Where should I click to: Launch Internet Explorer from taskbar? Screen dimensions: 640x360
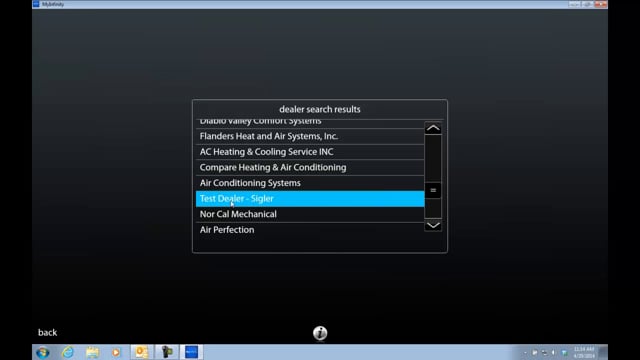coord(68,352)
